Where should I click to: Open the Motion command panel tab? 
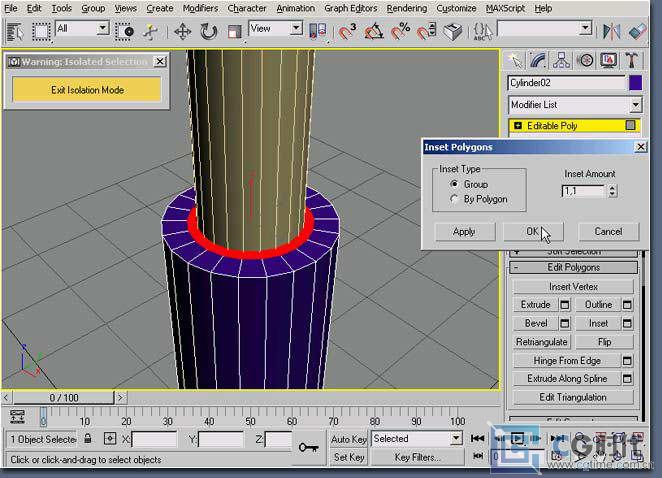click(x=585, y=61)
